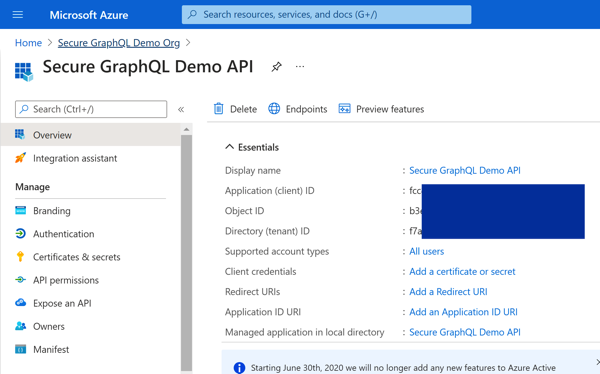
Task: Click the sidebar vertical scrollbar
Action: pos(186,252)
